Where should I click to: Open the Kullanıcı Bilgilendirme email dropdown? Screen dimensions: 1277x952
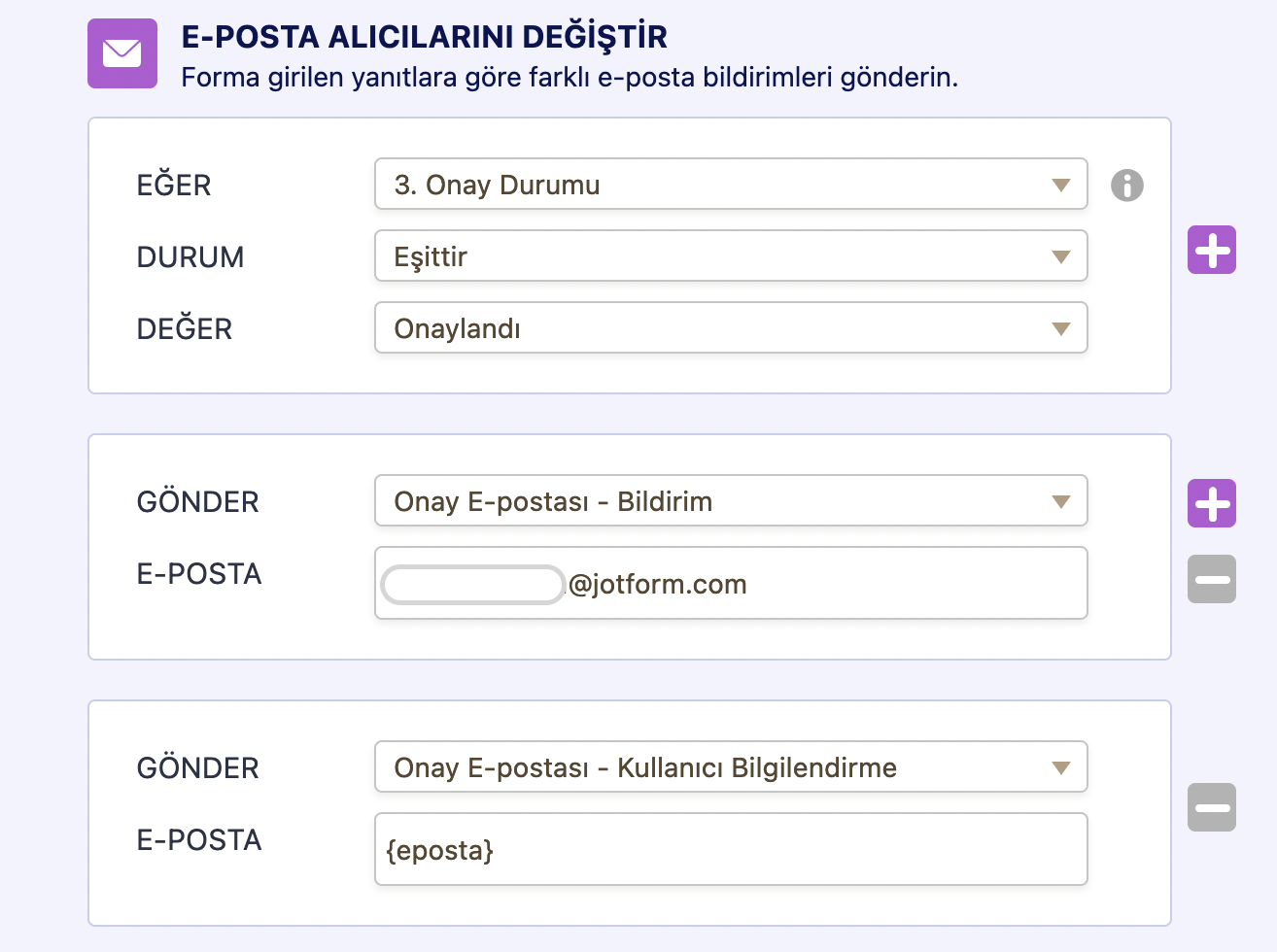pos(730,767)
